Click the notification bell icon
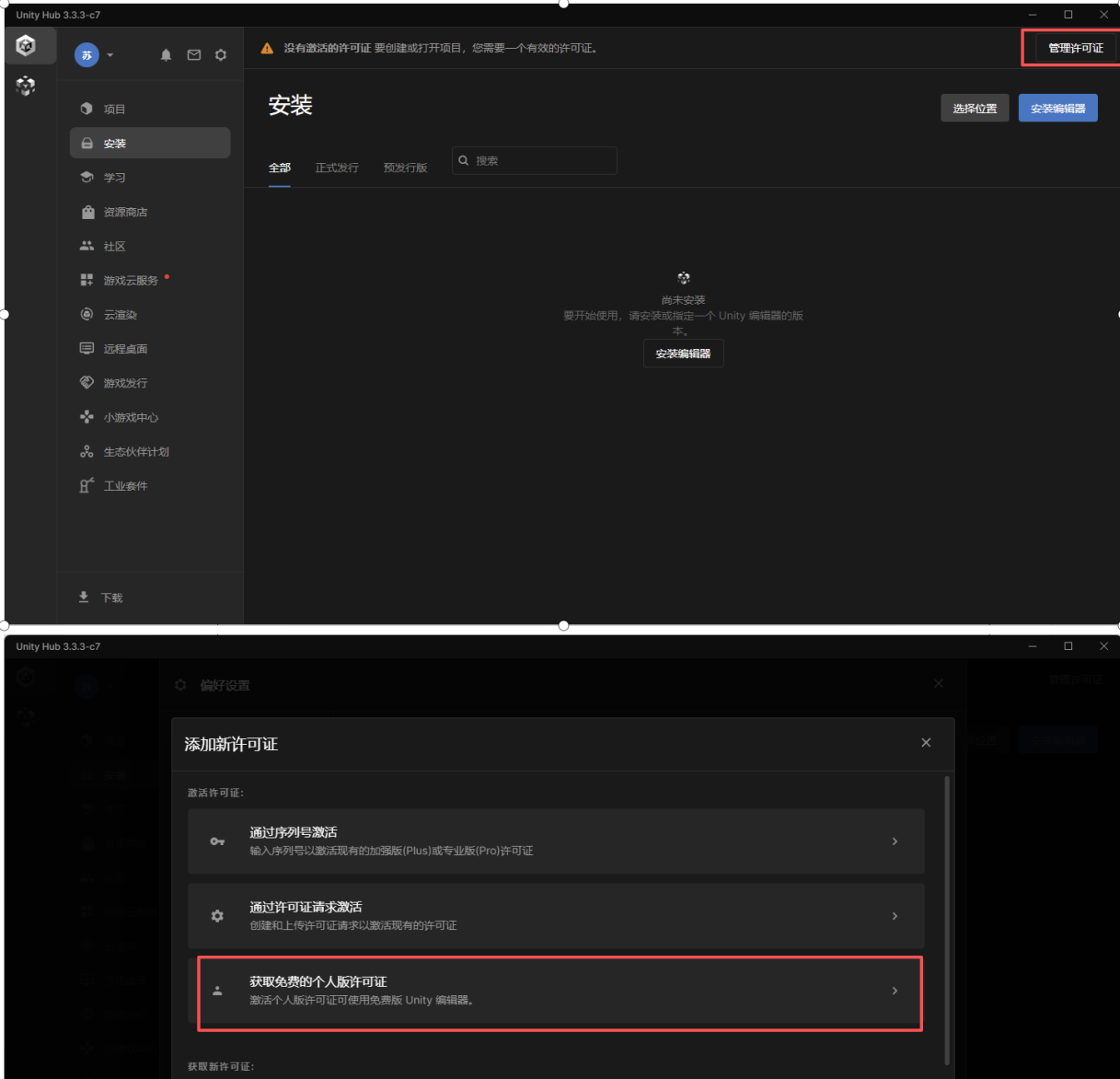Screen dimensions: 1120x1079 166,55
